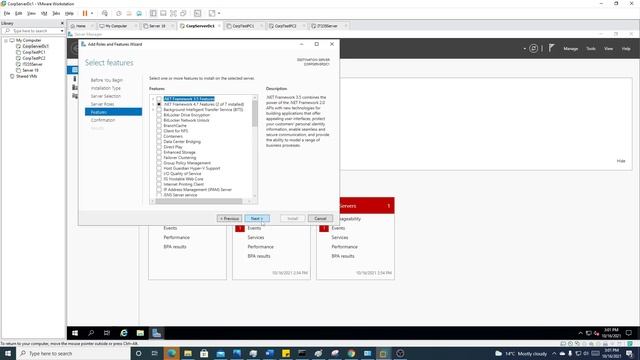Open stretch guest view dropdown arrow

pyautogui.click(x=219, y=13)
